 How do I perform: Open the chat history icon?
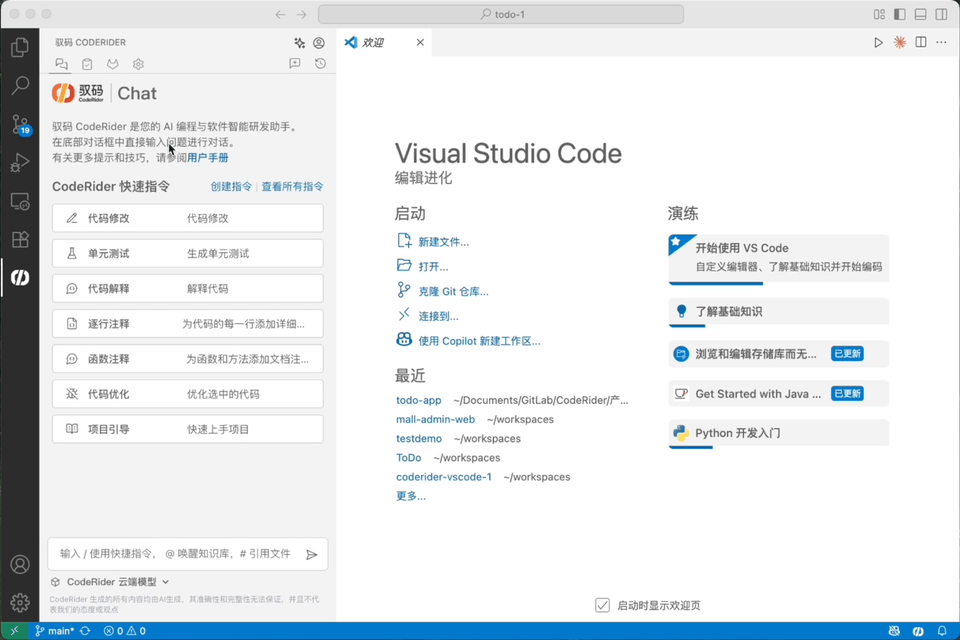[320, 63]
